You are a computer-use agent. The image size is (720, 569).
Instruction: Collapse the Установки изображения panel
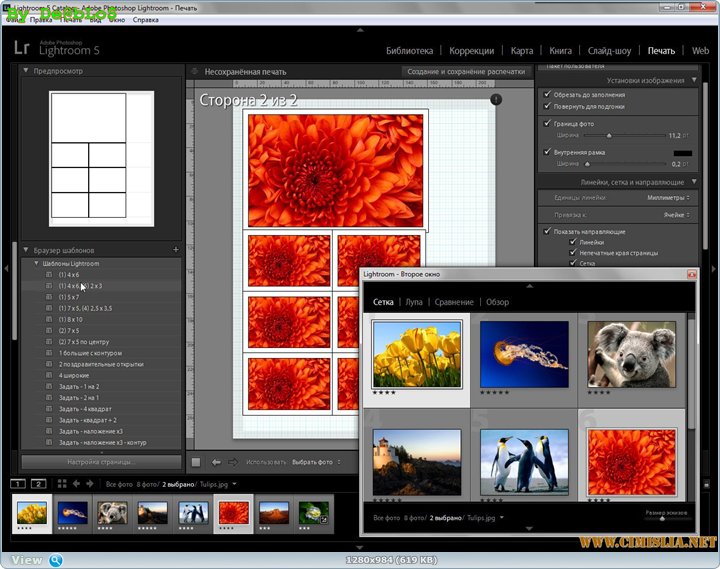click(x=693, y=80)
